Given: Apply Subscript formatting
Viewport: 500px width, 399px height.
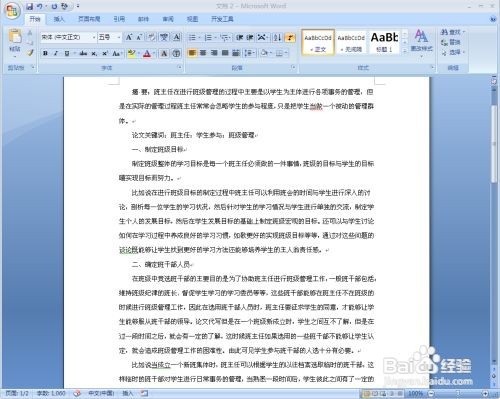Looking at the screenshot, I should pos(94,53).
